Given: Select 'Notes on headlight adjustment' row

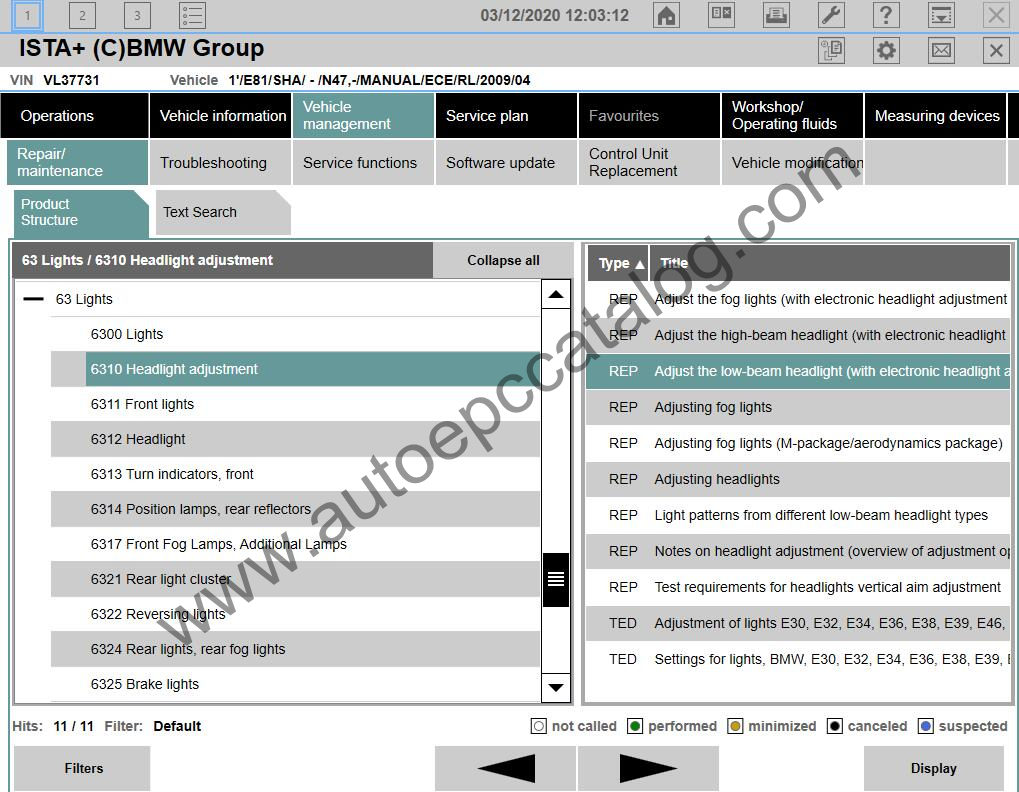Looking at the screenshot, I should coord(798,552).
